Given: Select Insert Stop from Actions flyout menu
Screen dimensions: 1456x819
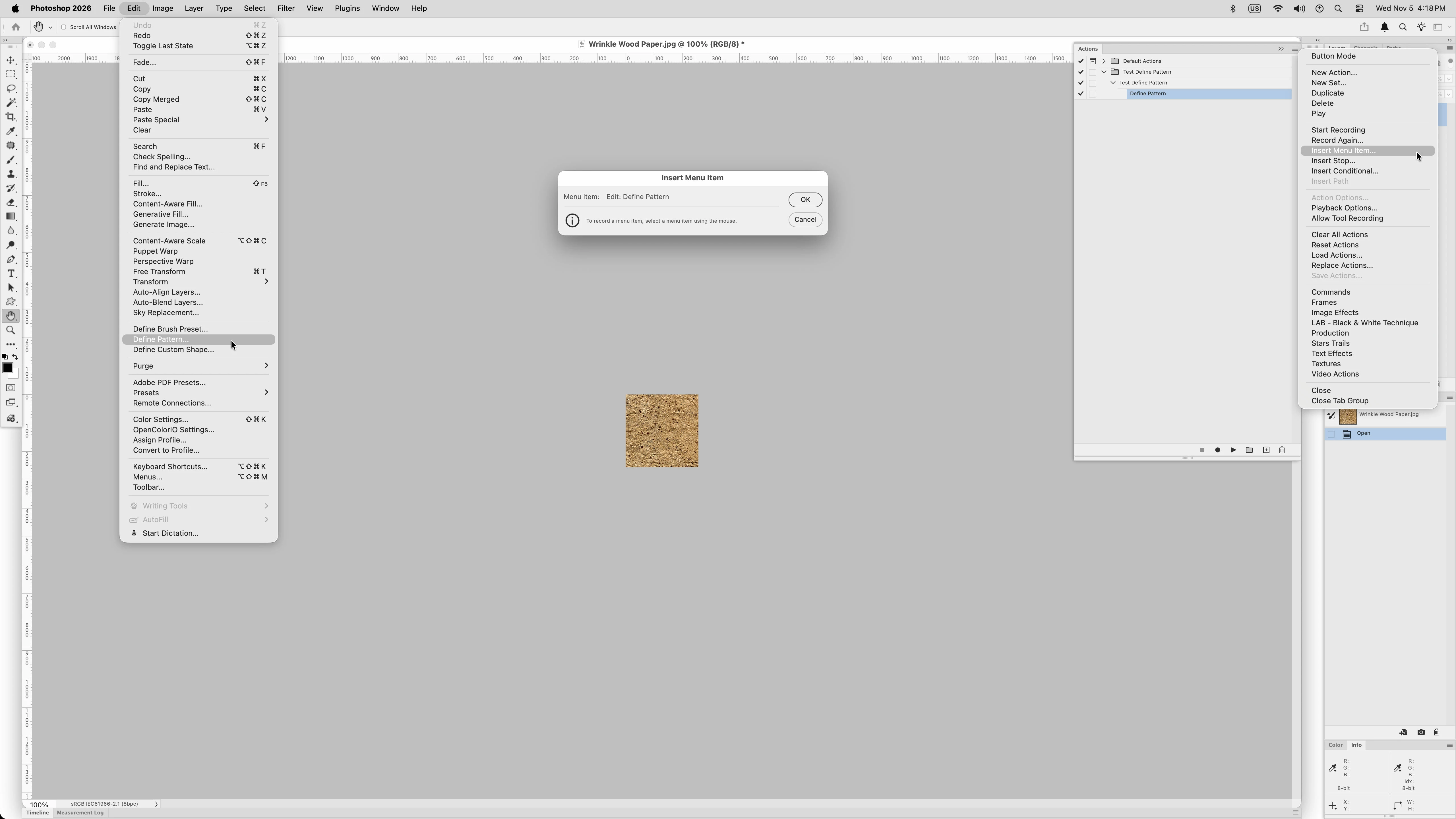Looking at the screenshot, I should 1333,160.
